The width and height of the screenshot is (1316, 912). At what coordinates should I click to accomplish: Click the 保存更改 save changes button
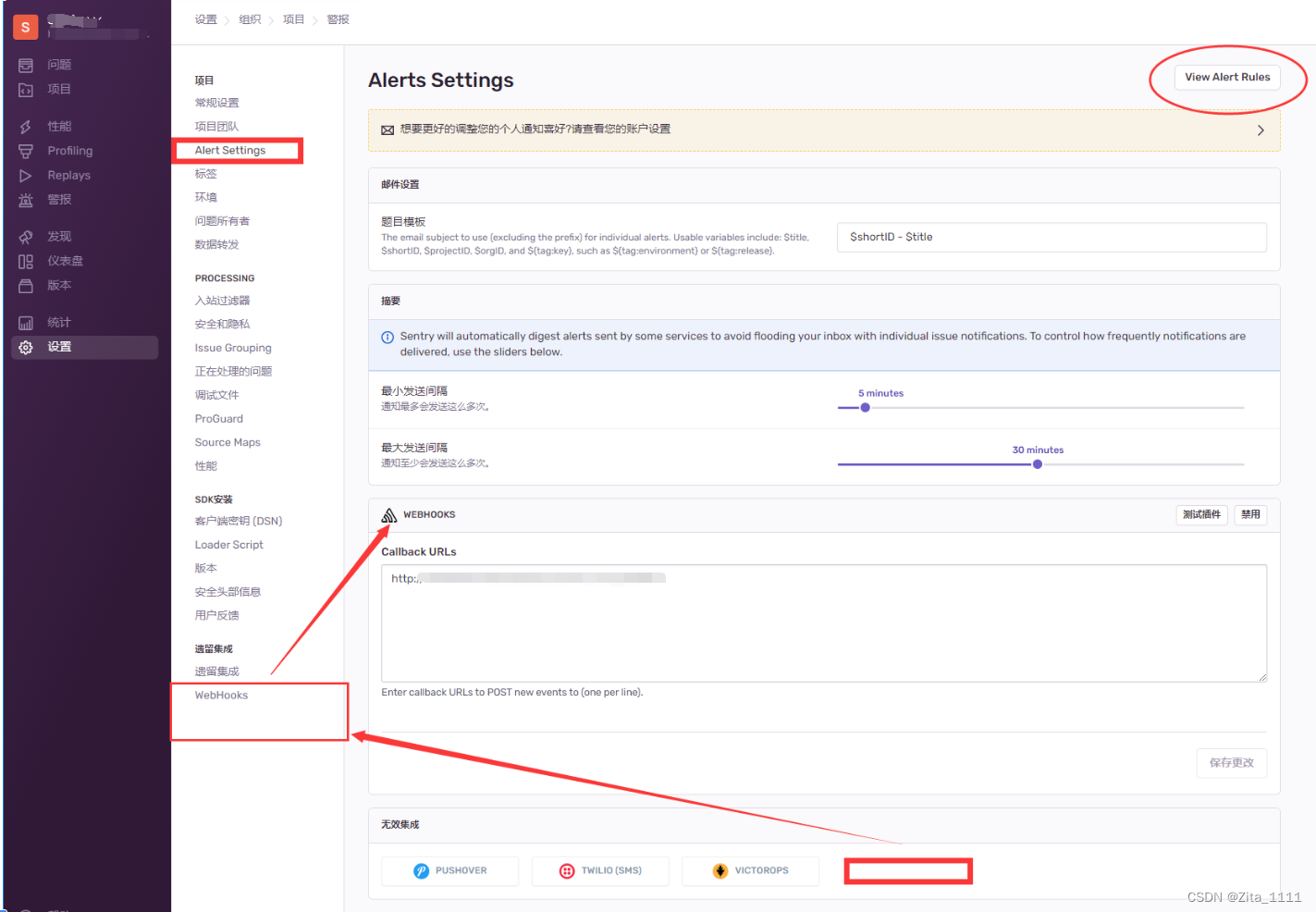(1232, 763)
